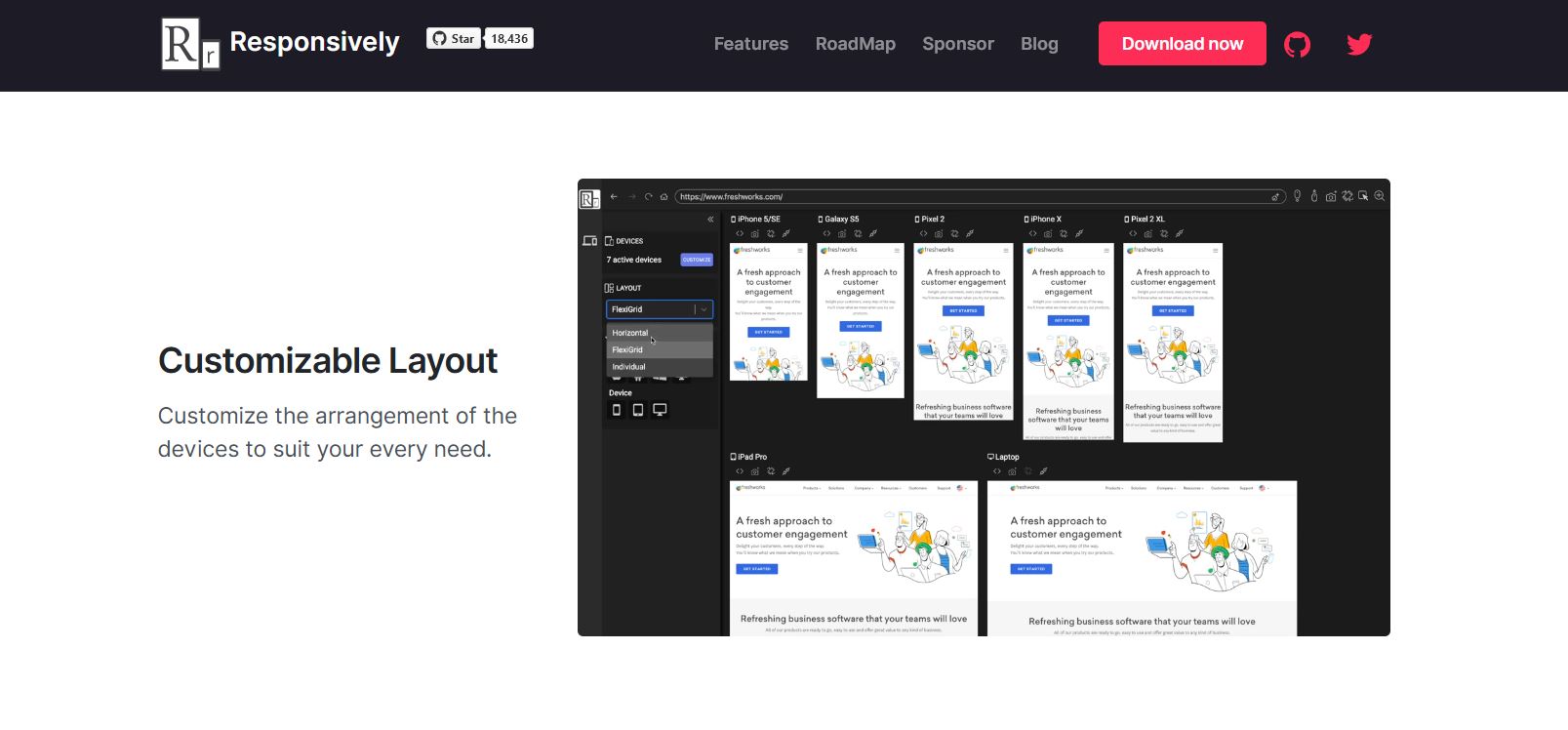Open devtools icon for Laptop preview
This screenshot has width=1568, height=730.
click(996, 471)
